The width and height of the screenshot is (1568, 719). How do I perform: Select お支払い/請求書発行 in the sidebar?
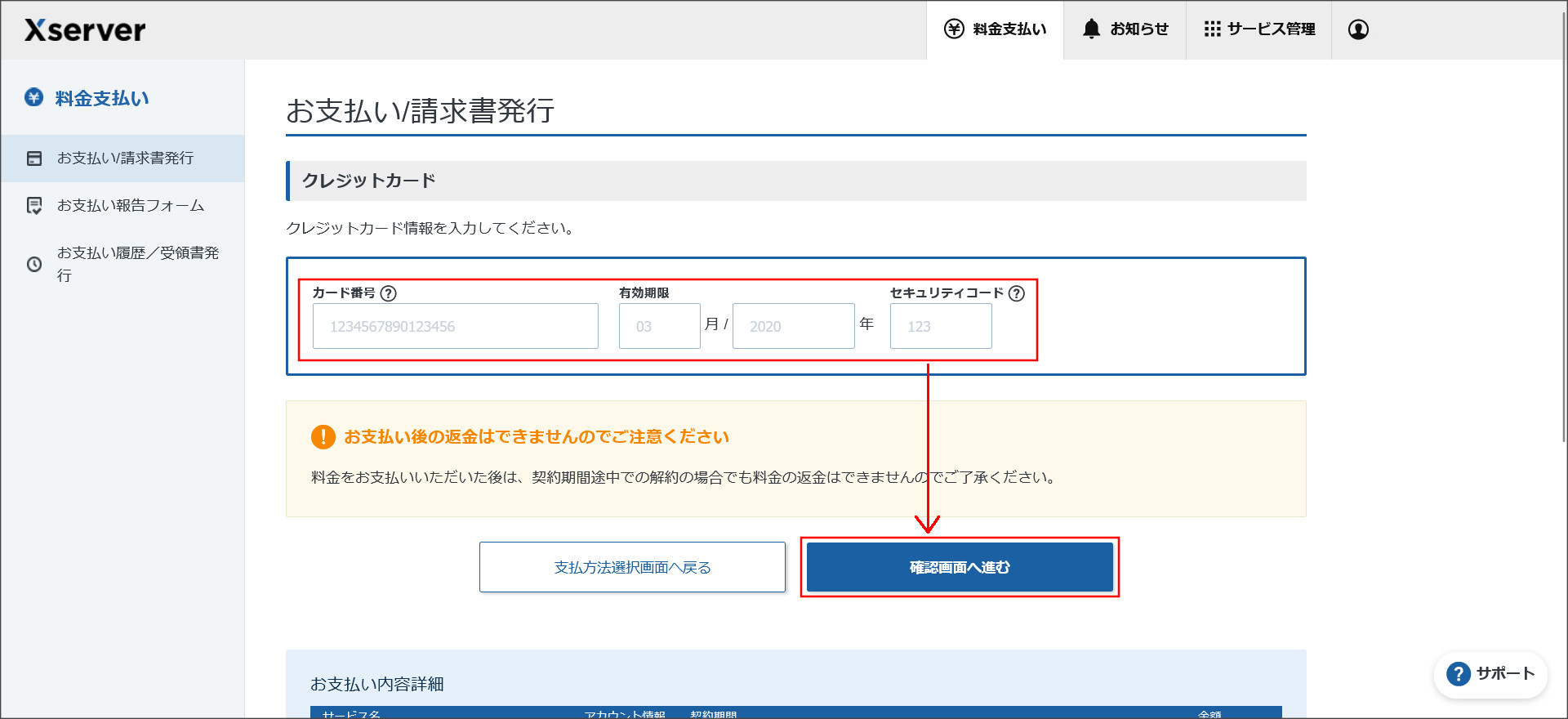122,159
